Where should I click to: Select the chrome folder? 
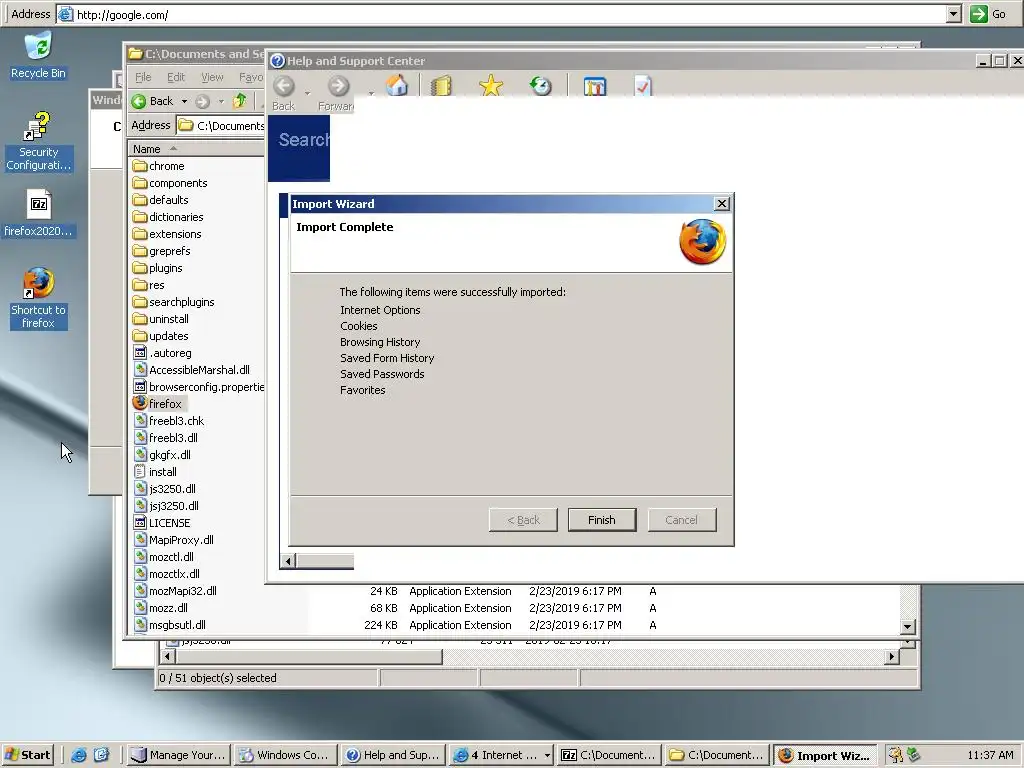click(x=159, y=166)
